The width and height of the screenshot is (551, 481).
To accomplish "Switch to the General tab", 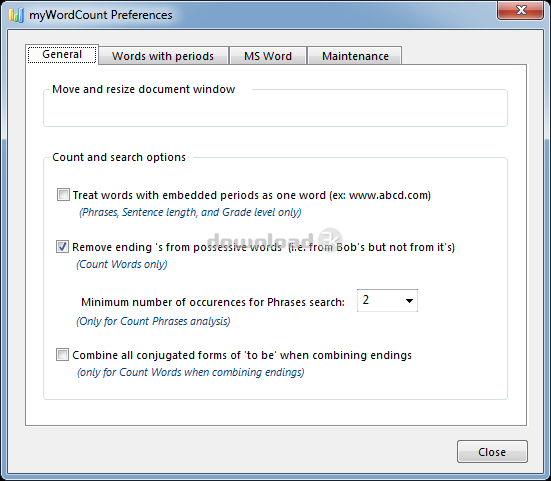I will [x=62, y=54].
